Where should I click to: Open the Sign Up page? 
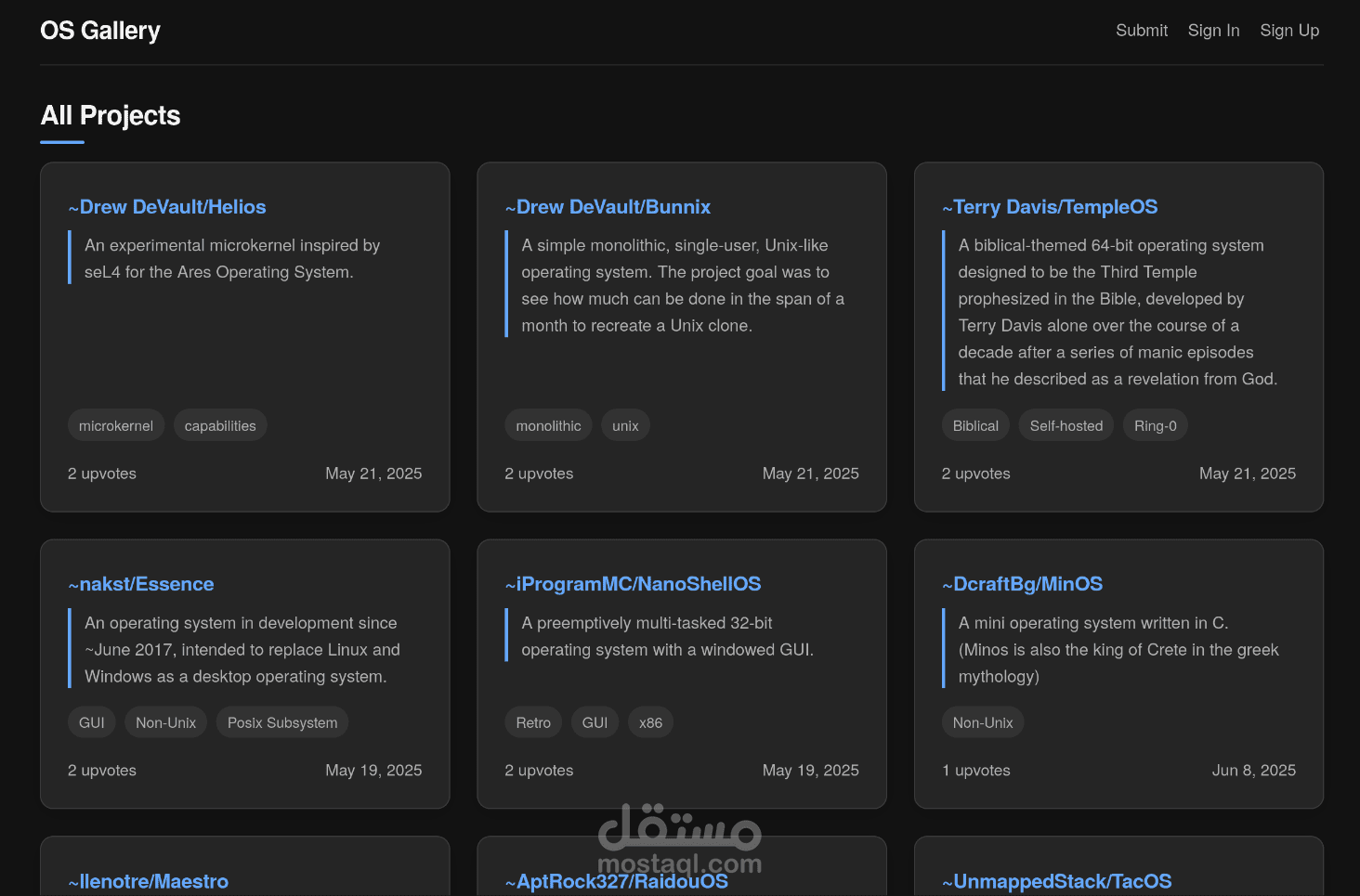pyautogui.click(x=1289, y=31)
